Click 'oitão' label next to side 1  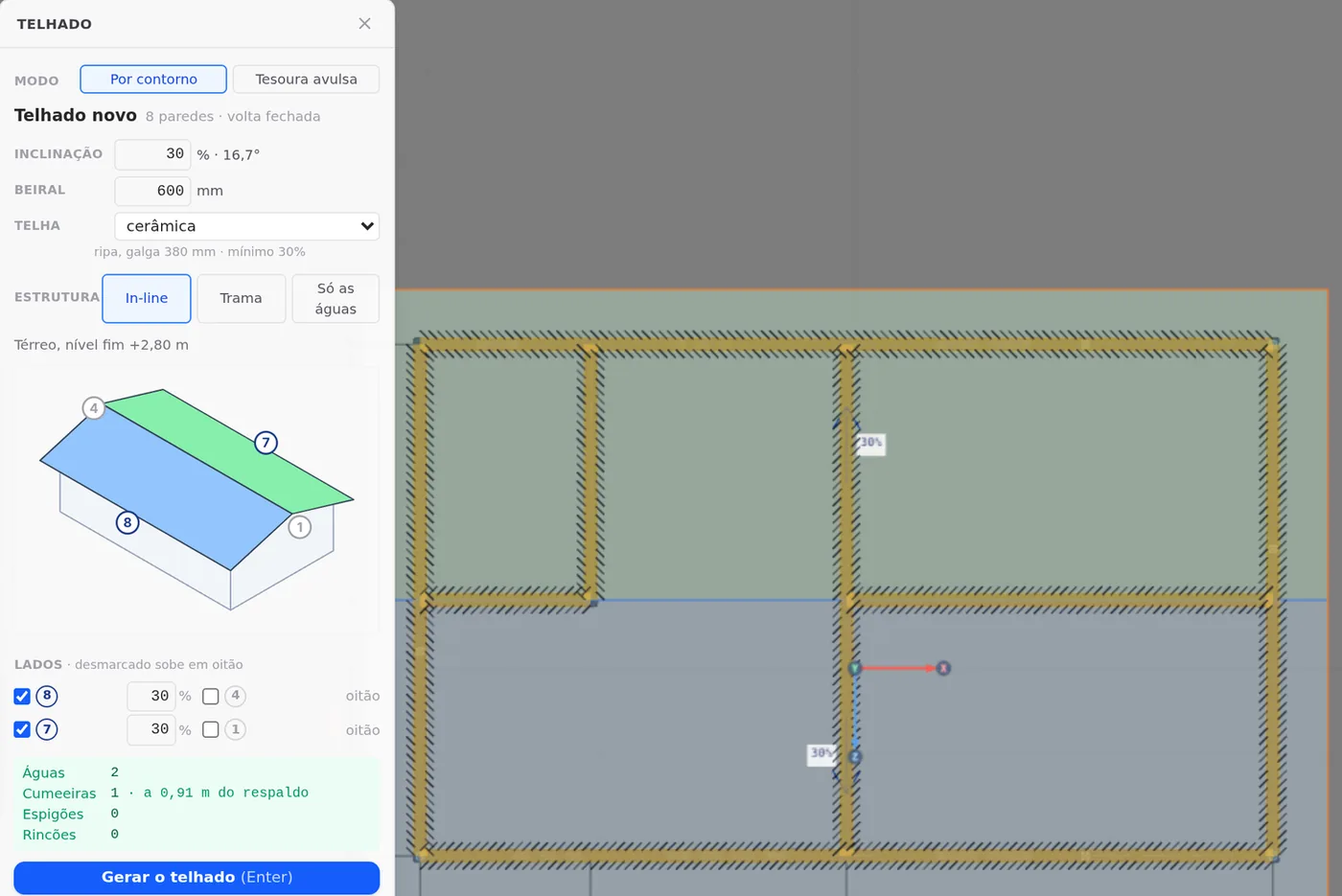coord(362,730)
